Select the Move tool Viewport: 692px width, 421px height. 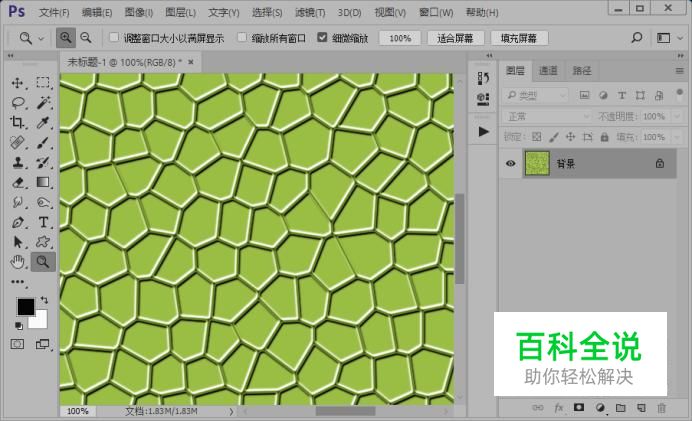click(18, 83)
